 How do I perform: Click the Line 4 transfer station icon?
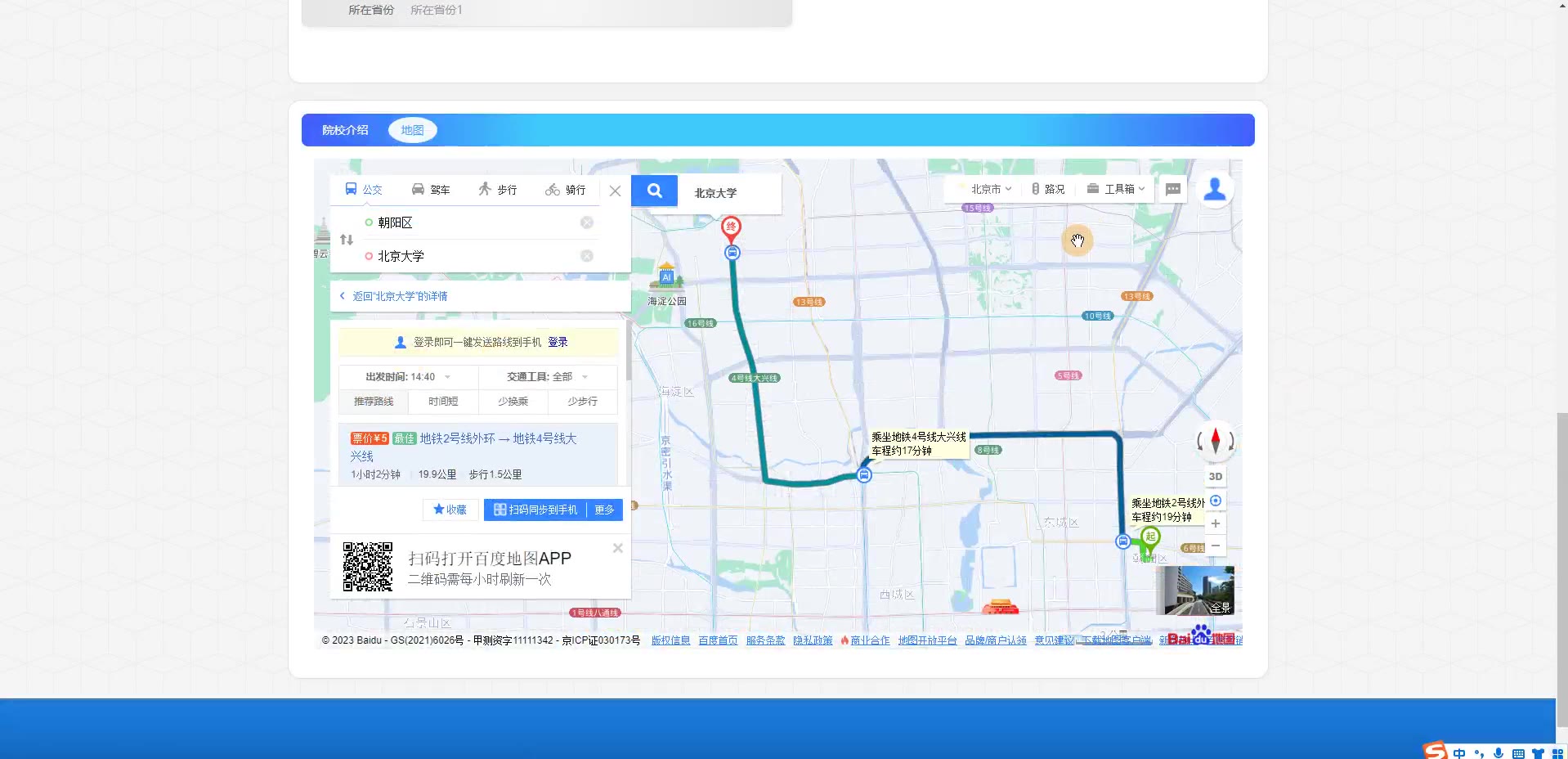click(864, 475)
